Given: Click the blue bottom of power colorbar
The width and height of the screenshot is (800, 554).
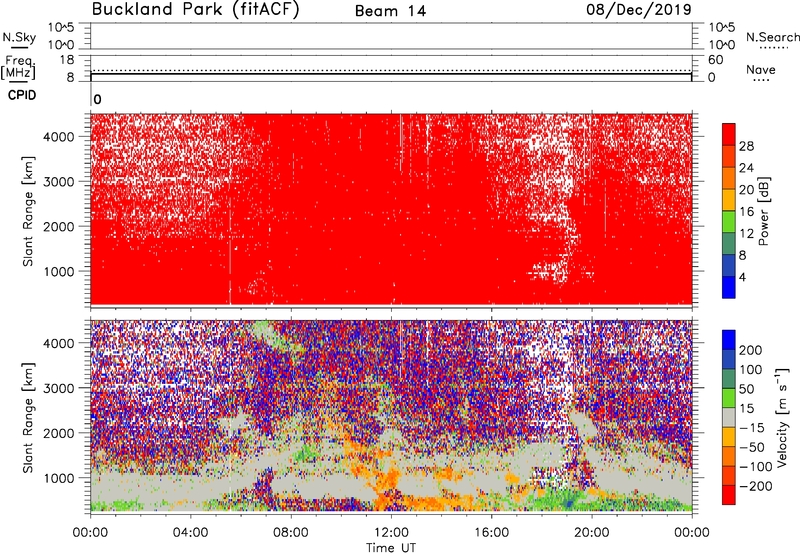Looking at the screenshot, I should [x=729, y=287].
